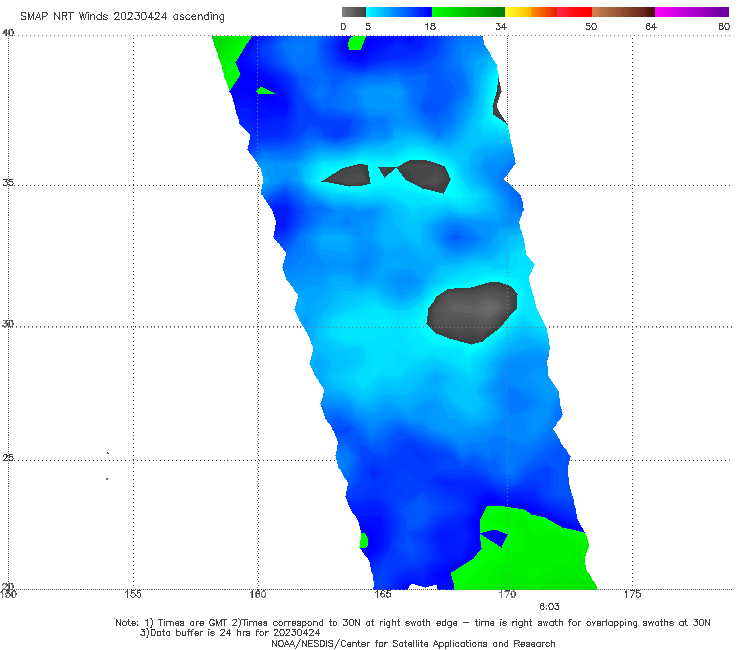
Task: Click the title 'SMAP NRT Winds 20230424 ascending'
Action: pos(122,16)
